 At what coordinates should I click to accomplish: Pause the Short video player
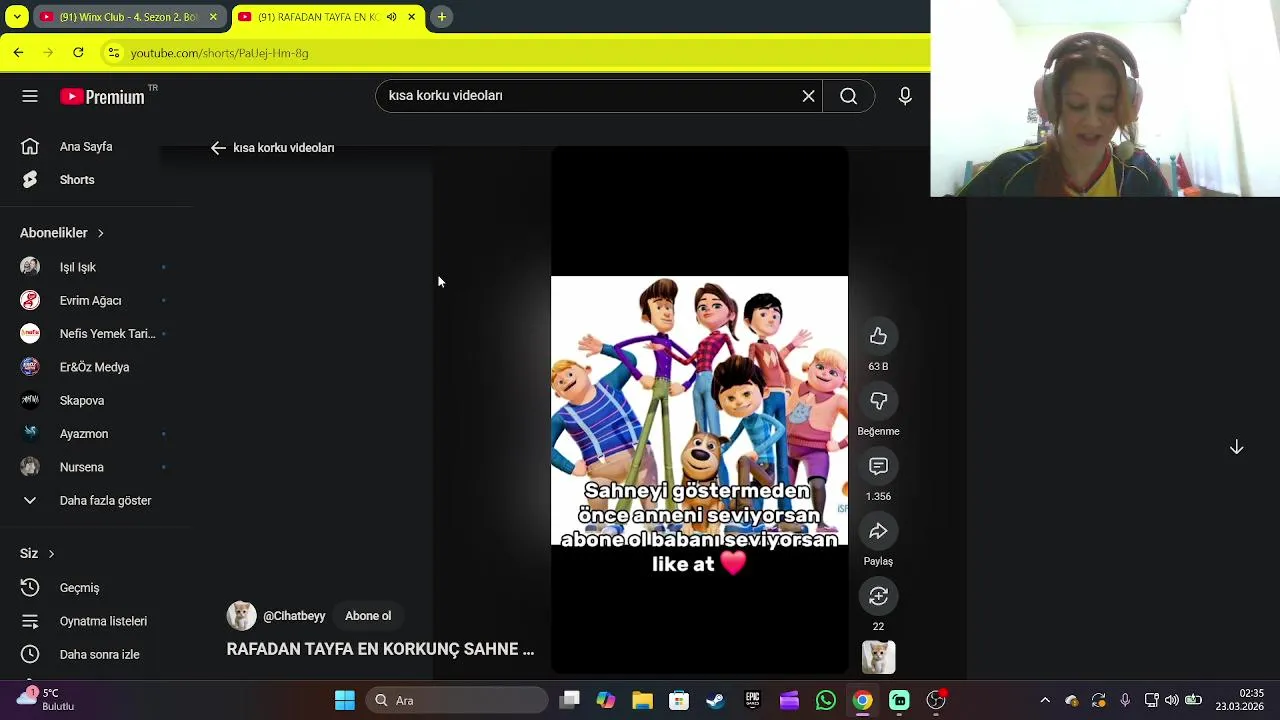[699, 410]
